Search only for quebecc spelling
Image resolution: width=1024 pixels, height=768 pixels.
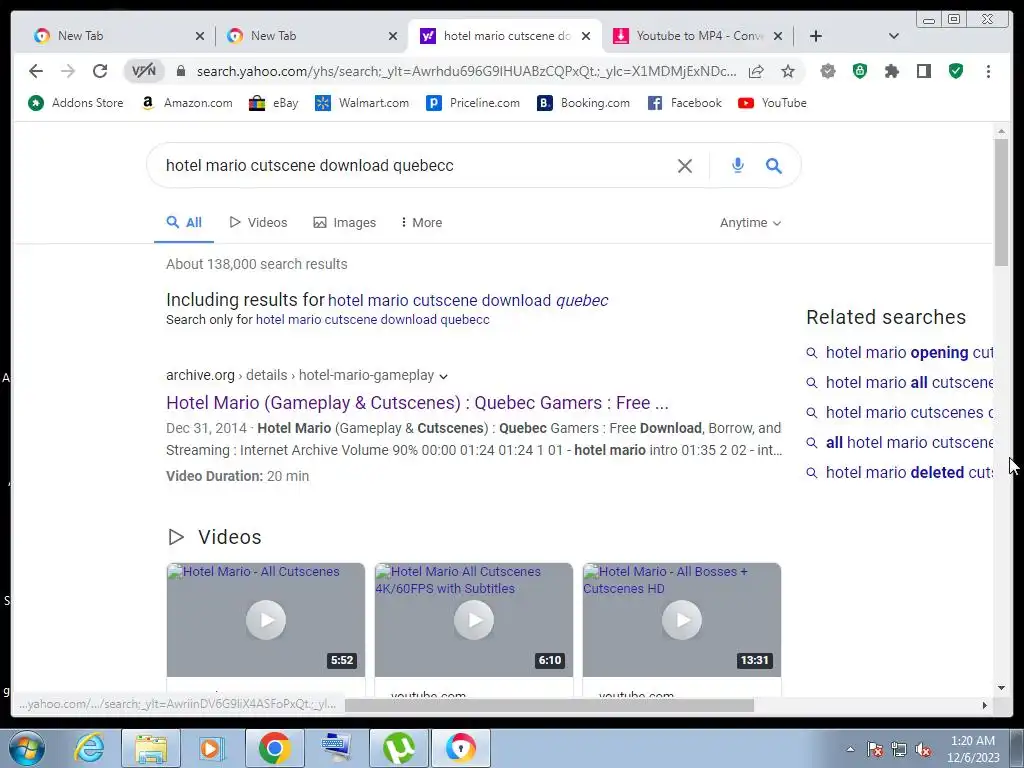(372, 319)
